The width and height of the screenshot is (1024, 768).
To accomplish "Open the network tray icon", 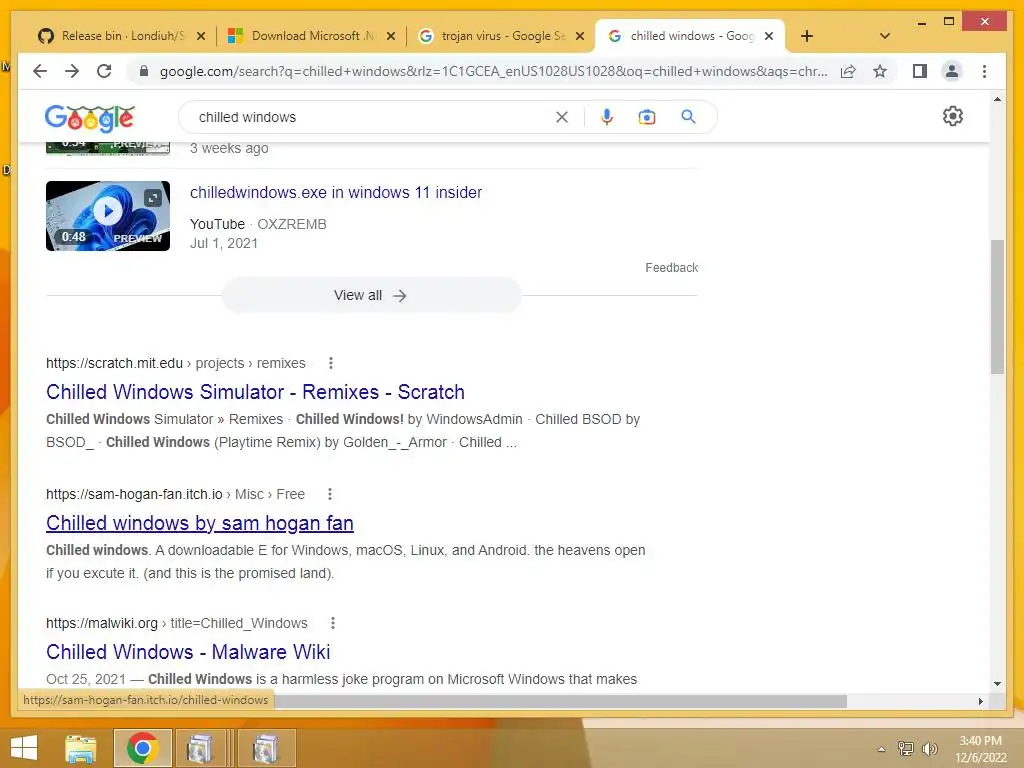I will click(906, 748).
